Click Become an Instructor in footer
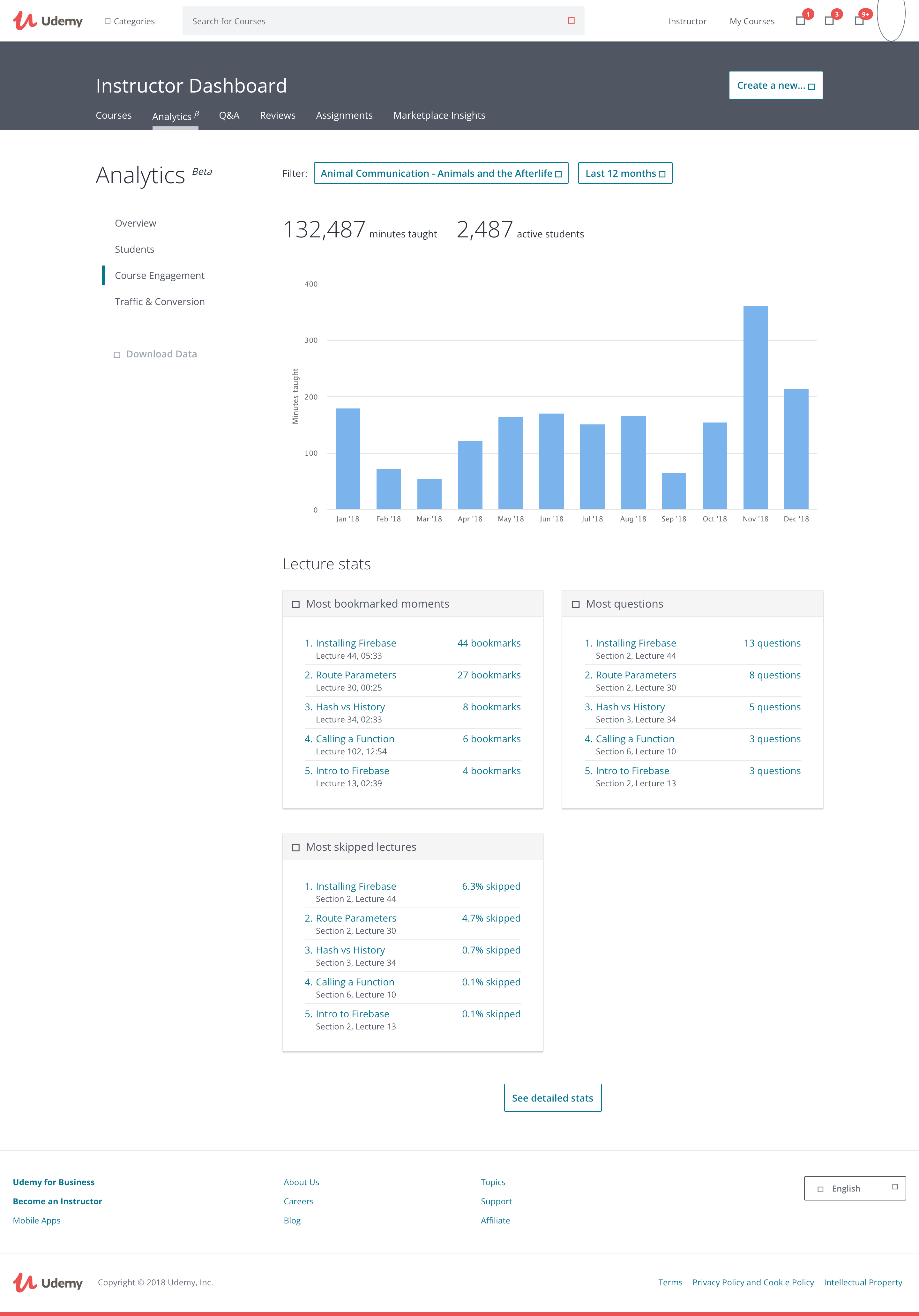The width and height of the screenshot is (919, 1316). click(57, 1201)
